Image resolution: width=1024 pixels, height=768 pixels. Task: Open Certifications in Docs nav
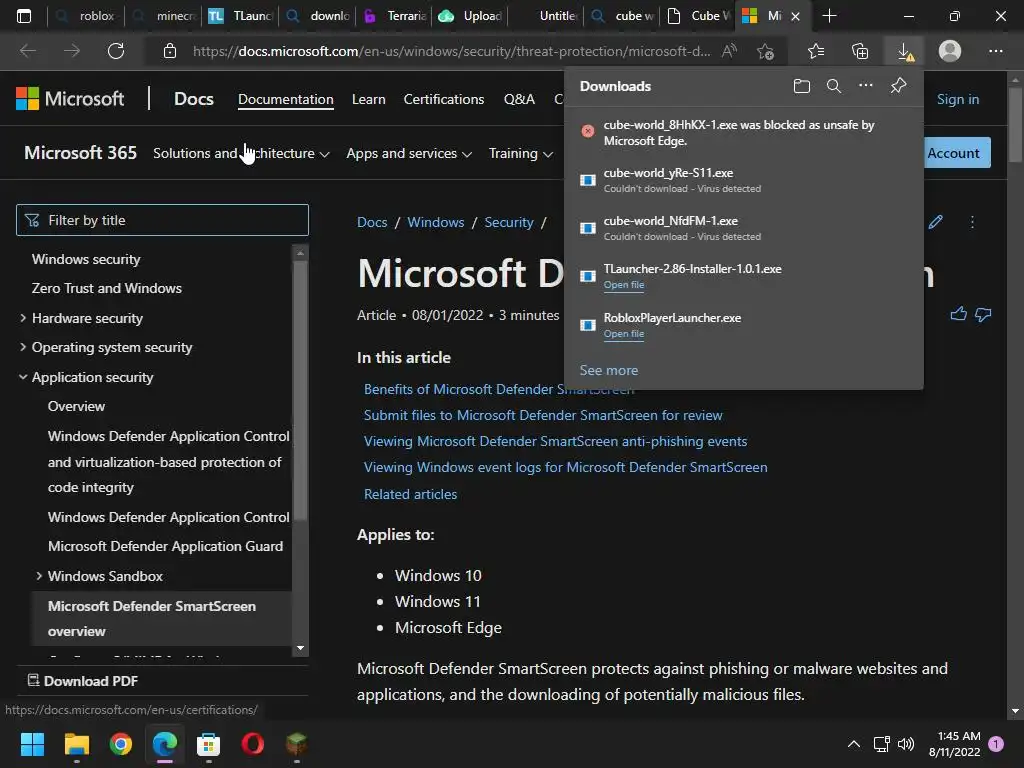443,99
